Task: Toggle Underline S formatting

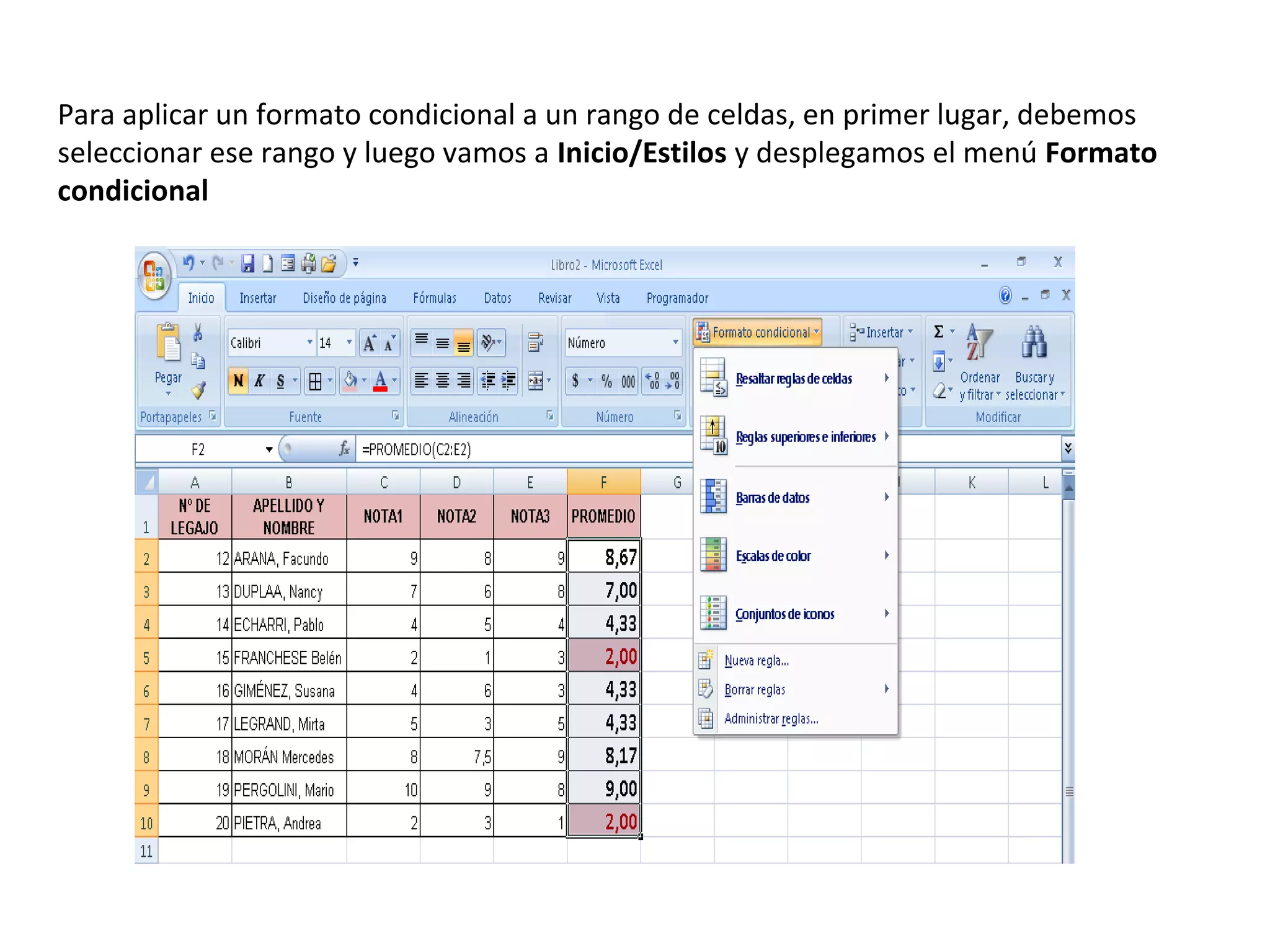Action: [x=280, y=381]
